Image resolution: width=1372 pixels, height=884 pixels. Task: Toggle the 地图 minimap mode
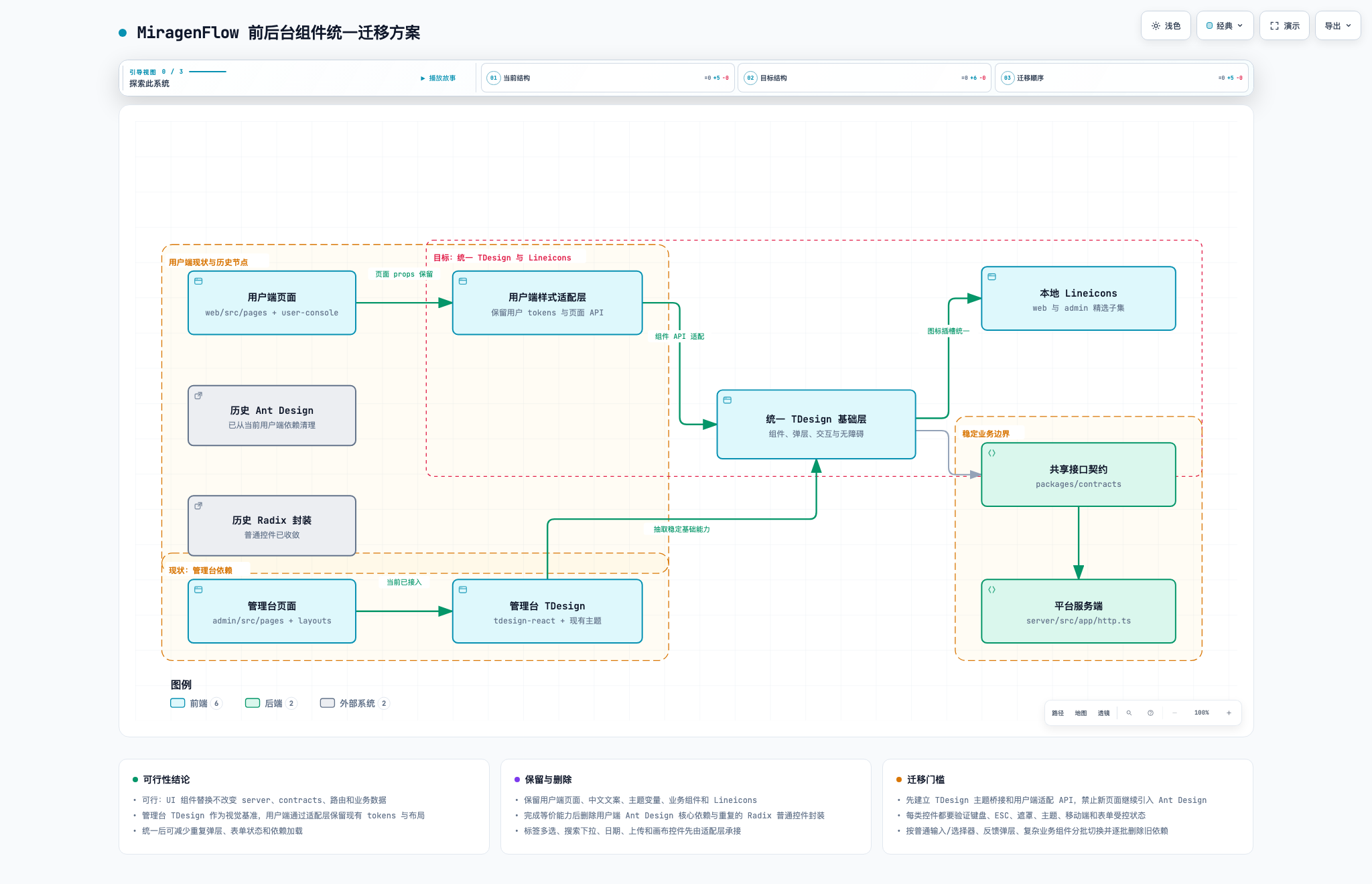1081,713
